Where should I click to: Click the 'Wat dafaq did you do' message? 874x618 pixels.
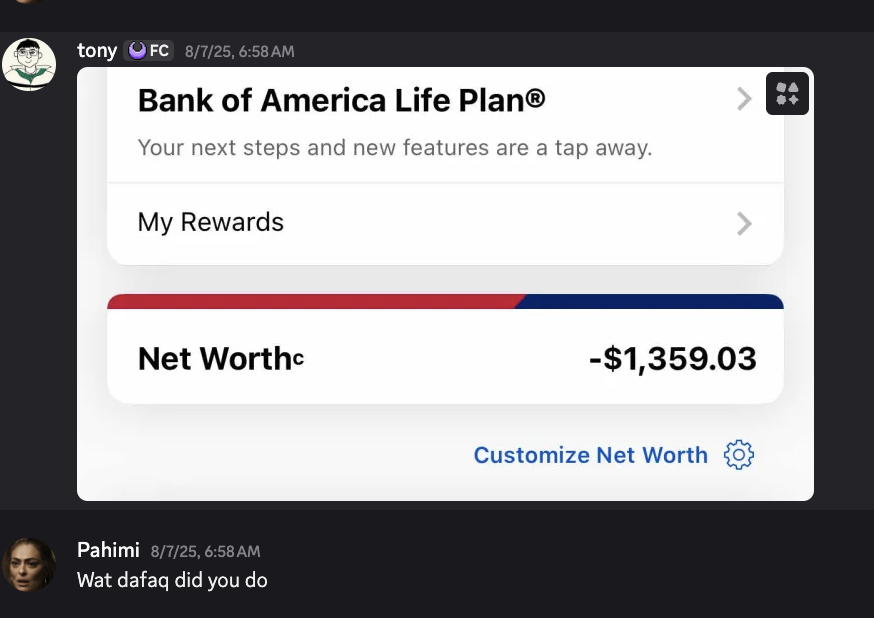click(172, 580)
